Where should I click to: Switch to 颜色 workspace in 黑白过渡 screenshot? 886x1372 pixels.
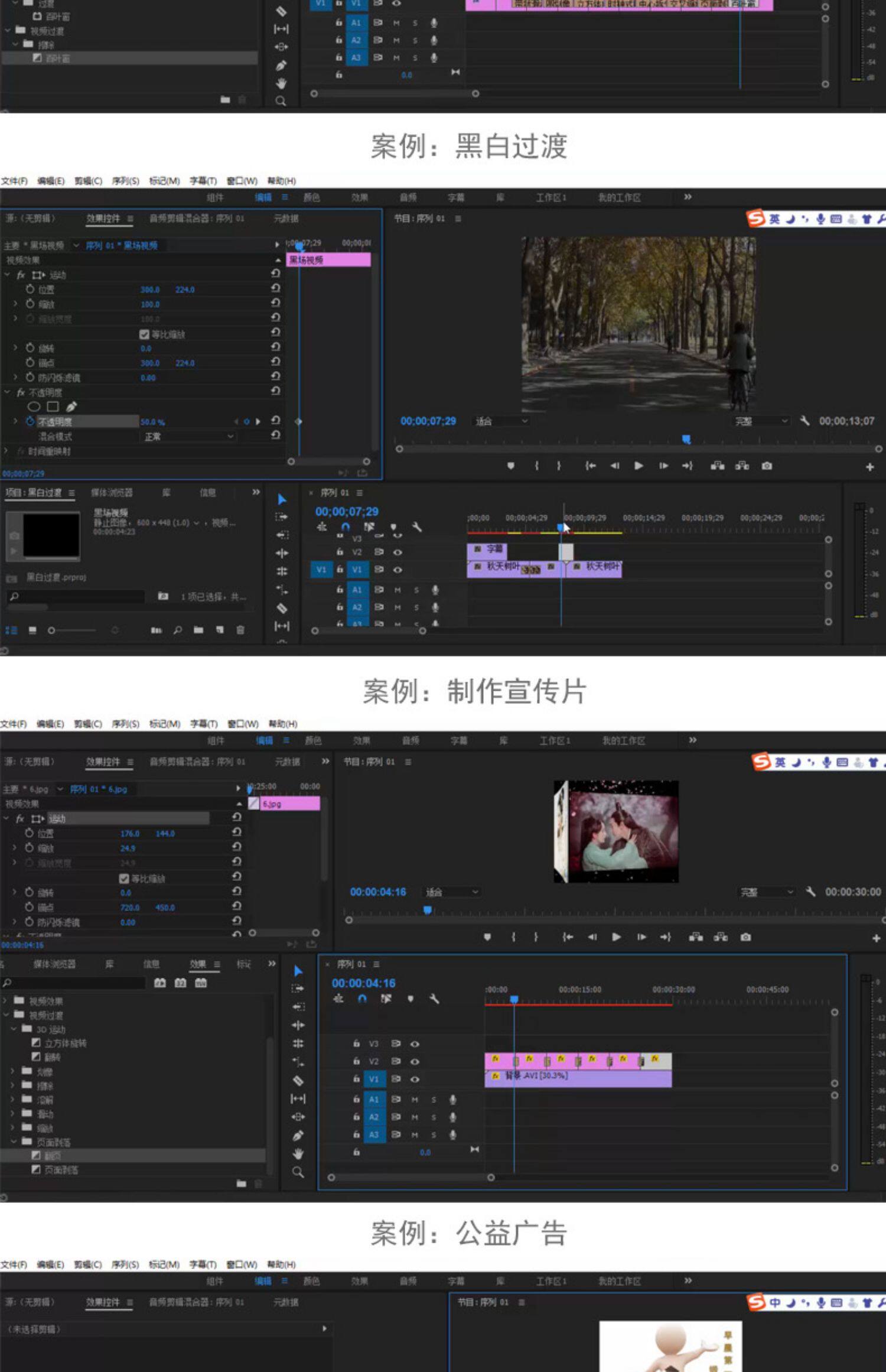click(x=311, y=197)
